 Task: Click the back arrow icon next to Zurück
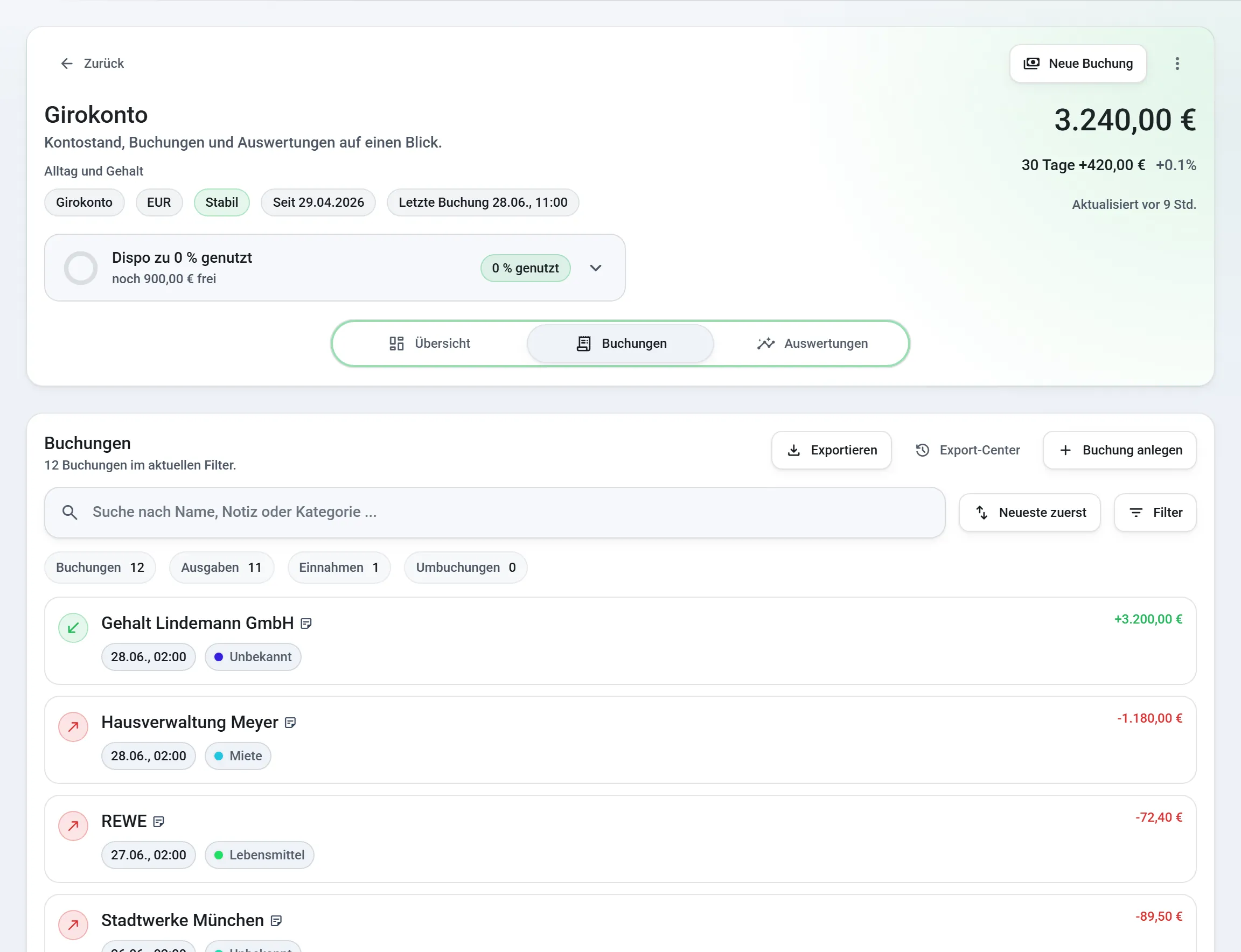[x=67, y=64]
